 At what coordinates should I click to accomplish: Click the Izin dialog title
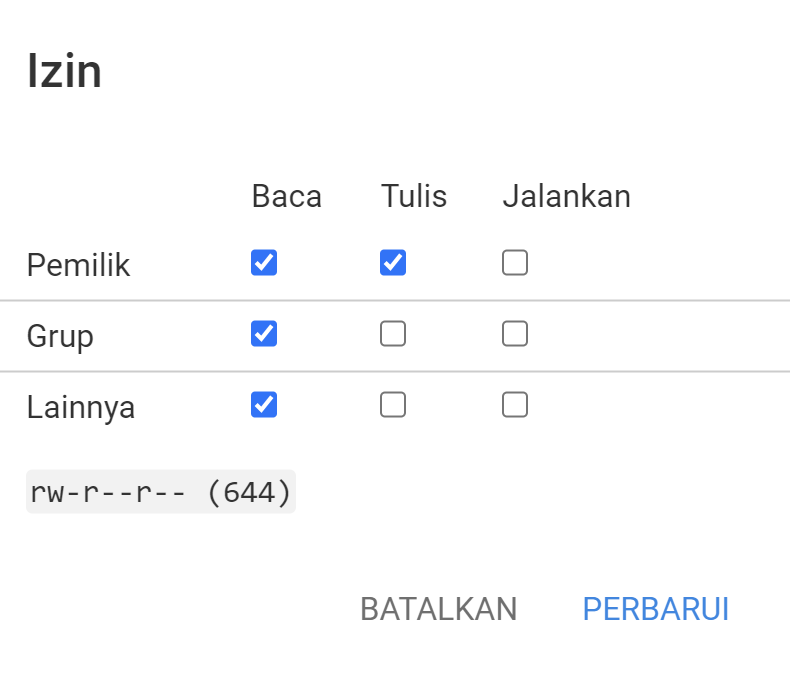[x=64, y=73]
